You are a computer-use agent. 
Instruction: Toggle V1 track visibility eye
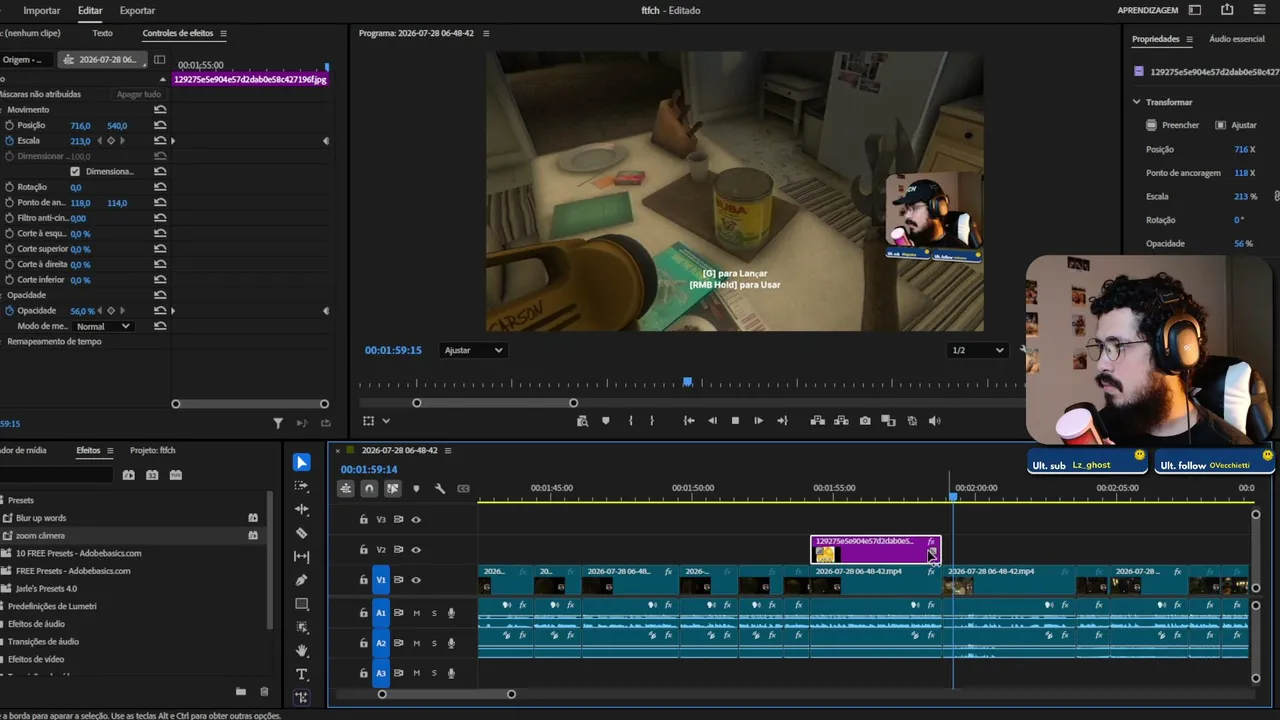[416, 580]
